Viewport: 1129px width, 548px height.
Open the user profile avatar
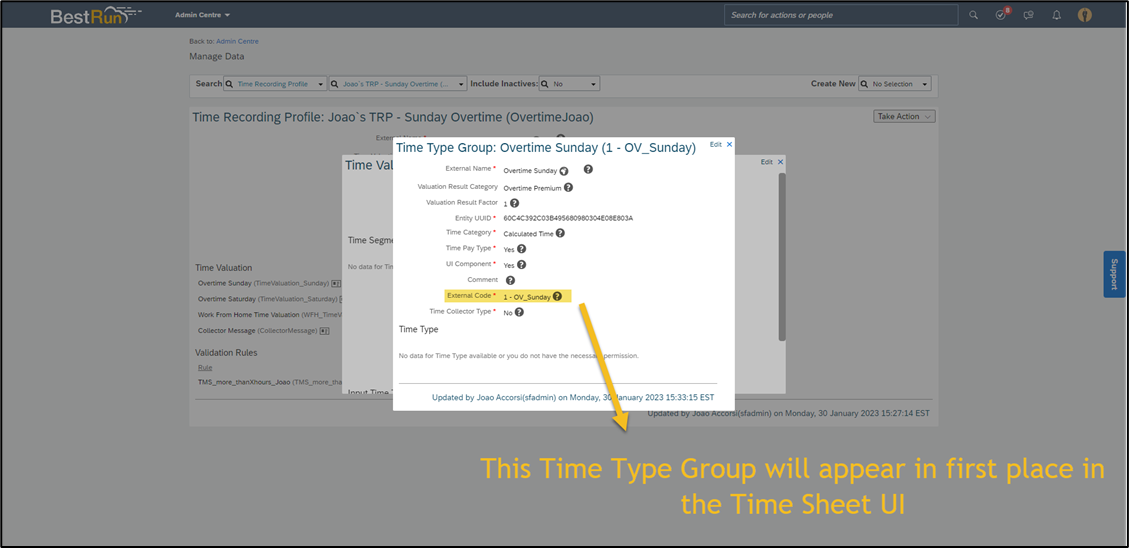(x=1084, y=15)
